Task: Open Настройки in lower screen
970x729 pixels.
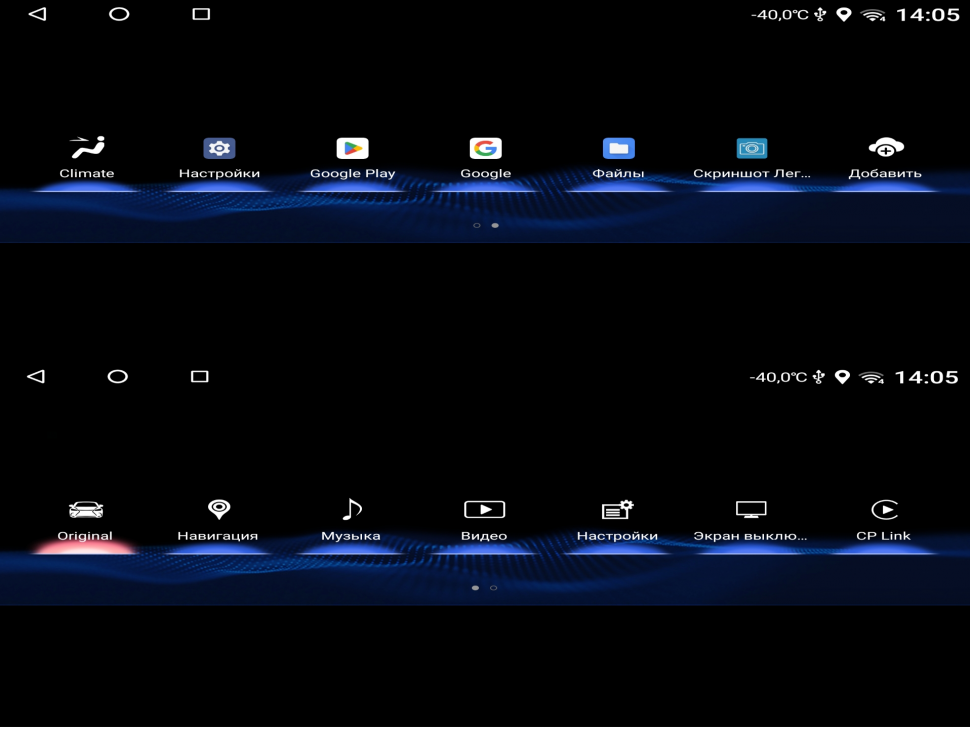Action: [x=617, y=509]
